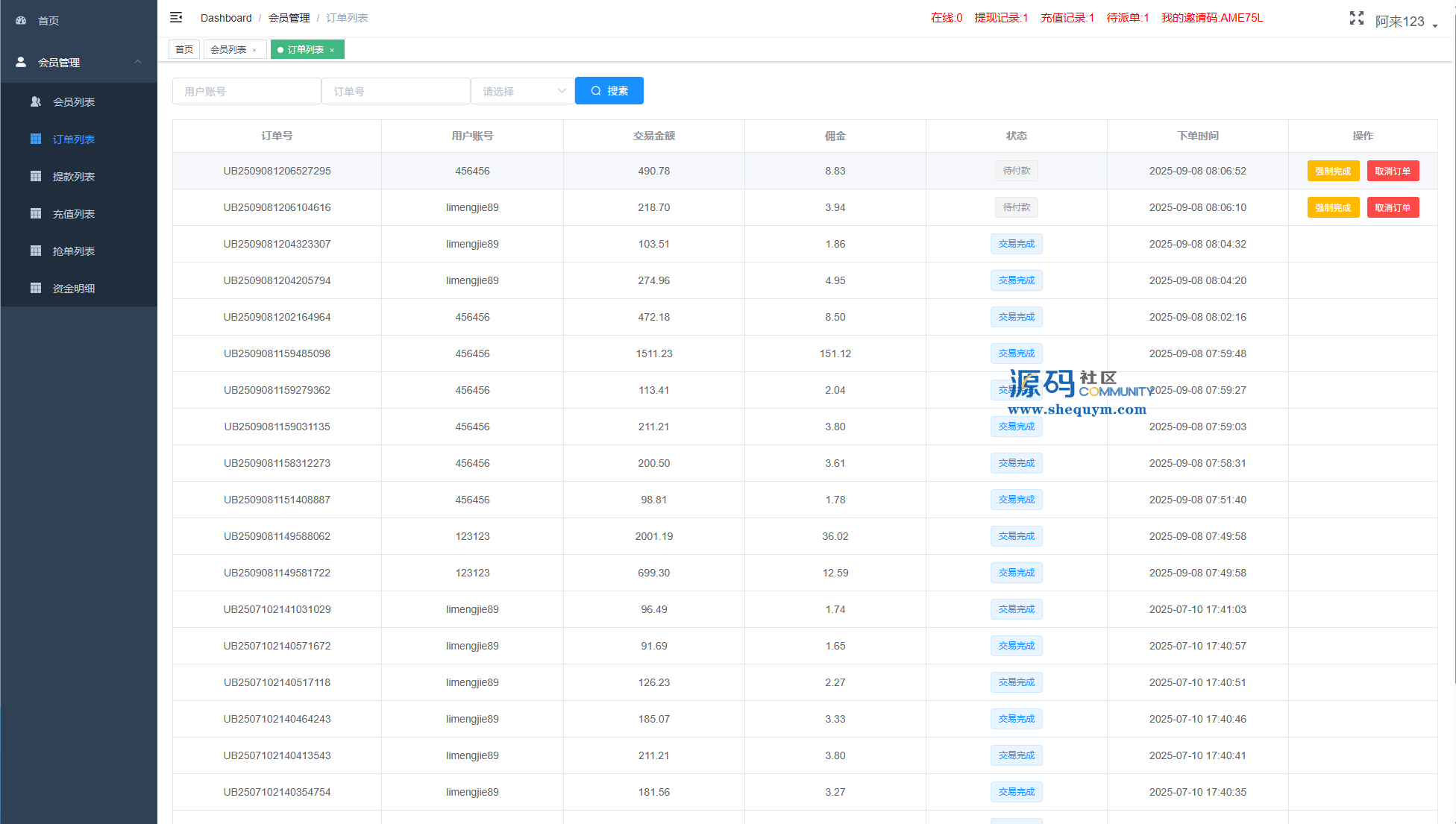Click the 首页 dashboard icon in sidebar
This screenshot has width=1456, height=824.
[21, 21]
